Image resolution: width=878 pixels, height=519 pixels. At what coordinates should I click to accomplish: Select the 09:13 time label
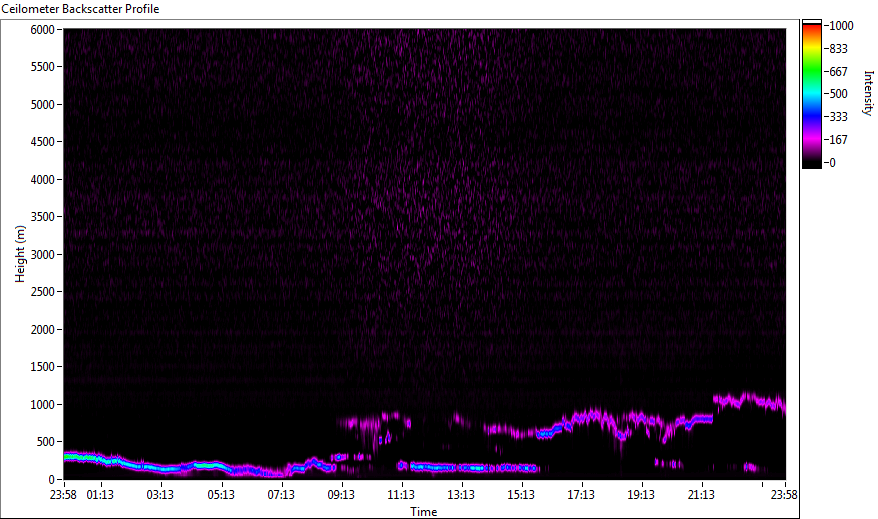pyautogui.click(x=341, y=495)
